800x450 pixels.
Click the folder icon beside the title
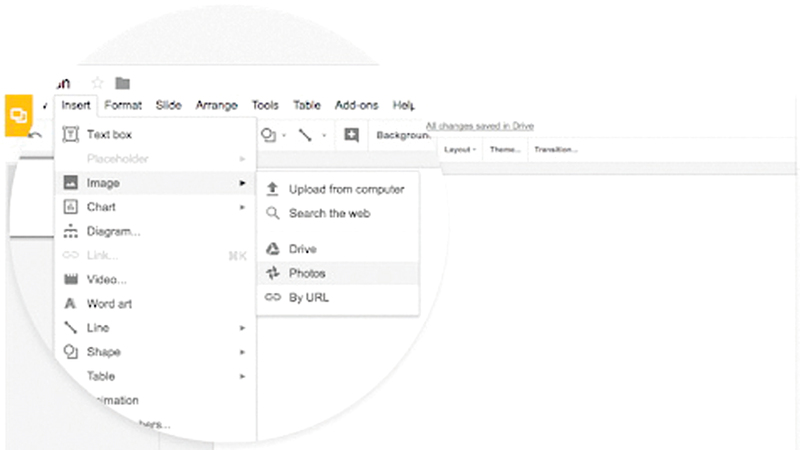[122, 83]
